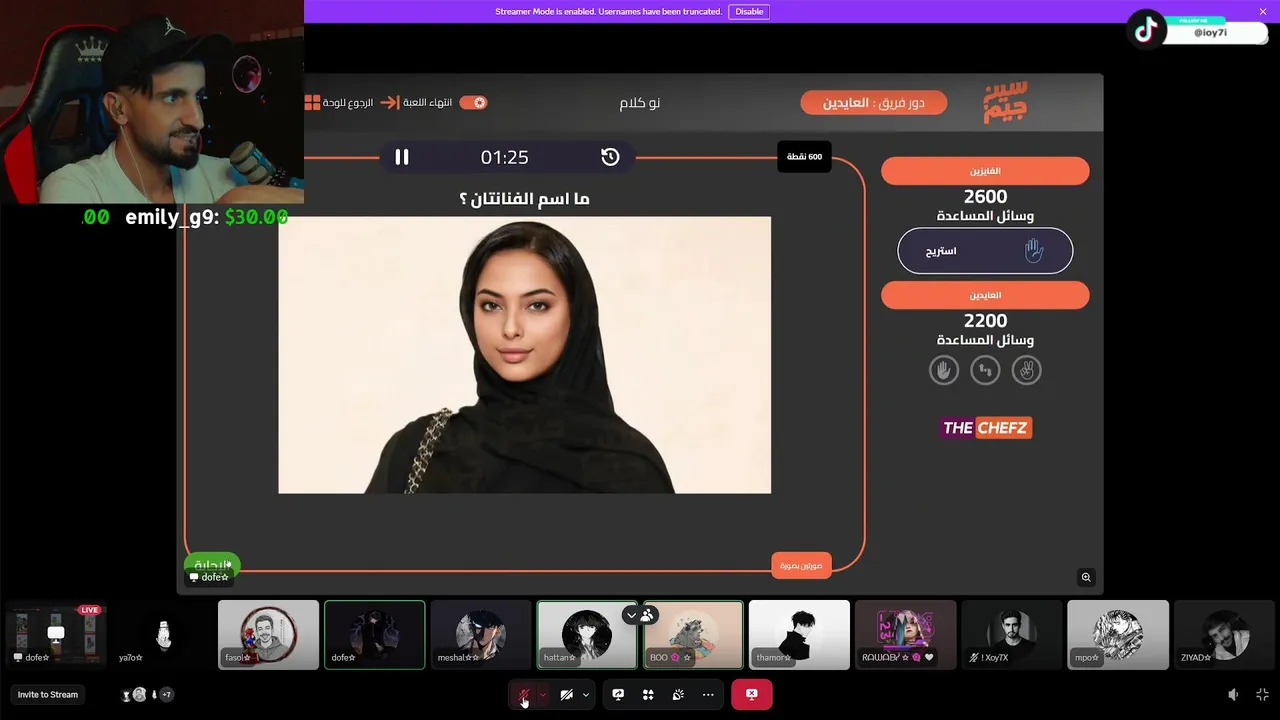Select fasol's participant tile
This screenshot has height=720, width=1280.
pos(268,635)
